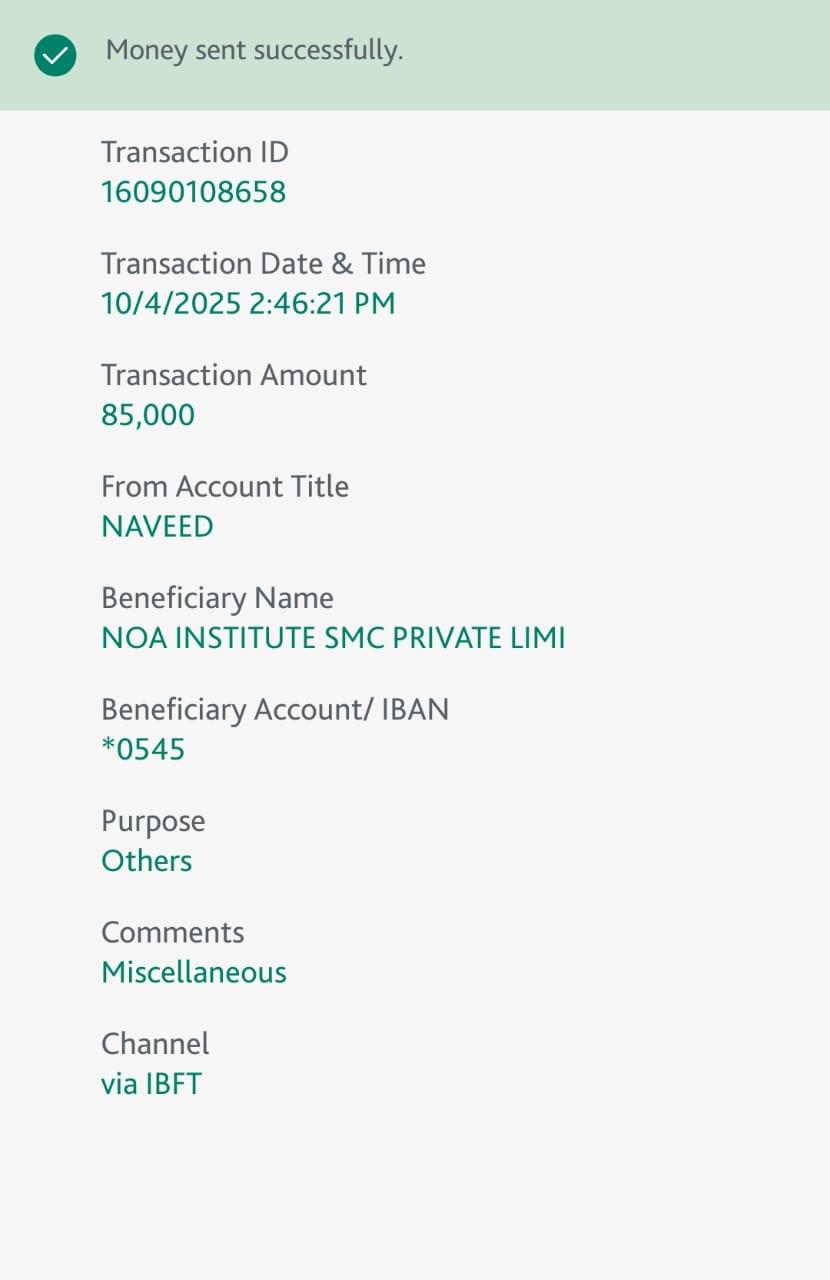This screenshot has width=830, height=1280.
Task: Click the Beneficiary Account/ IBAN label
Action: coord(275,710)
